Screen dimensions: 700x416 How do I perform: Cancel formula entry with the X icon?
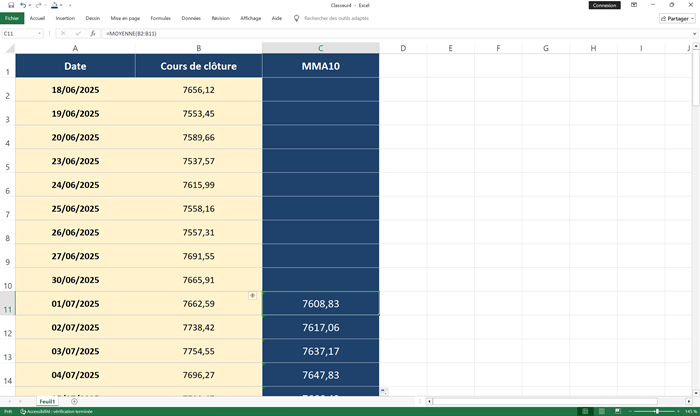pyautogui.click(x=64, y=33)
